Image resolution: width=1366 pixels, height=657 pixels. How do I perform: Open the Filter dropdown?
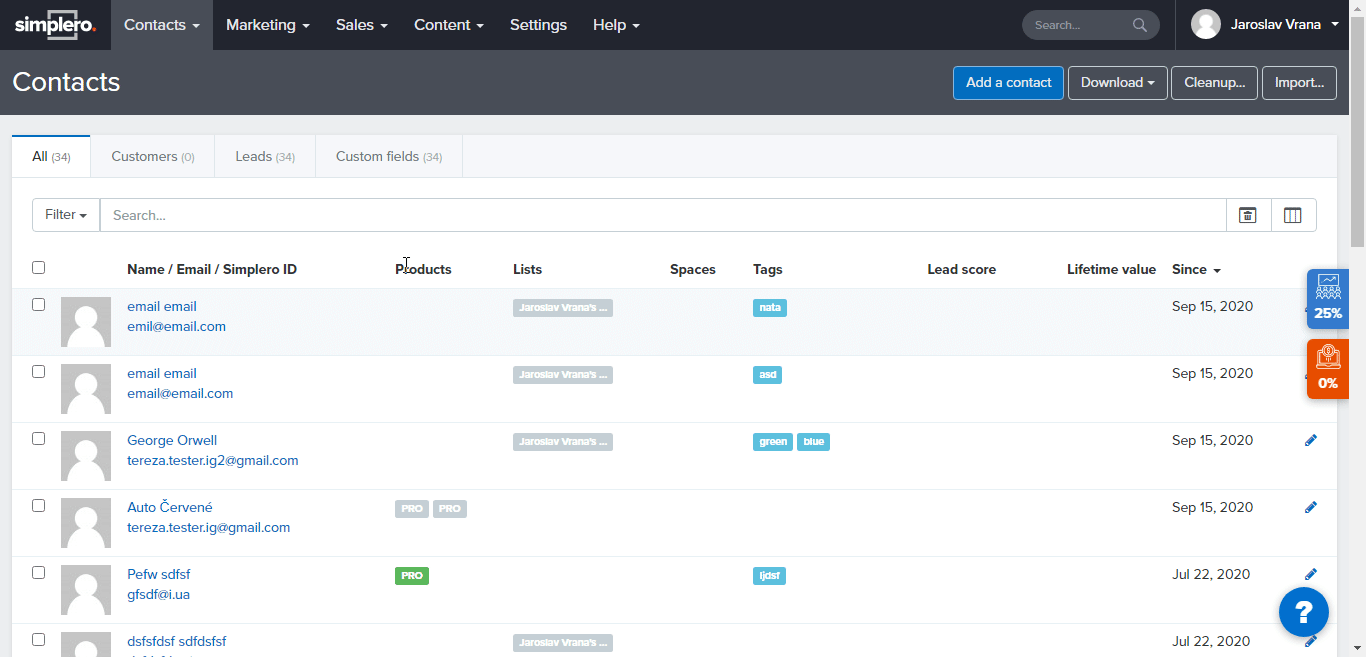[x=66, y=215]
